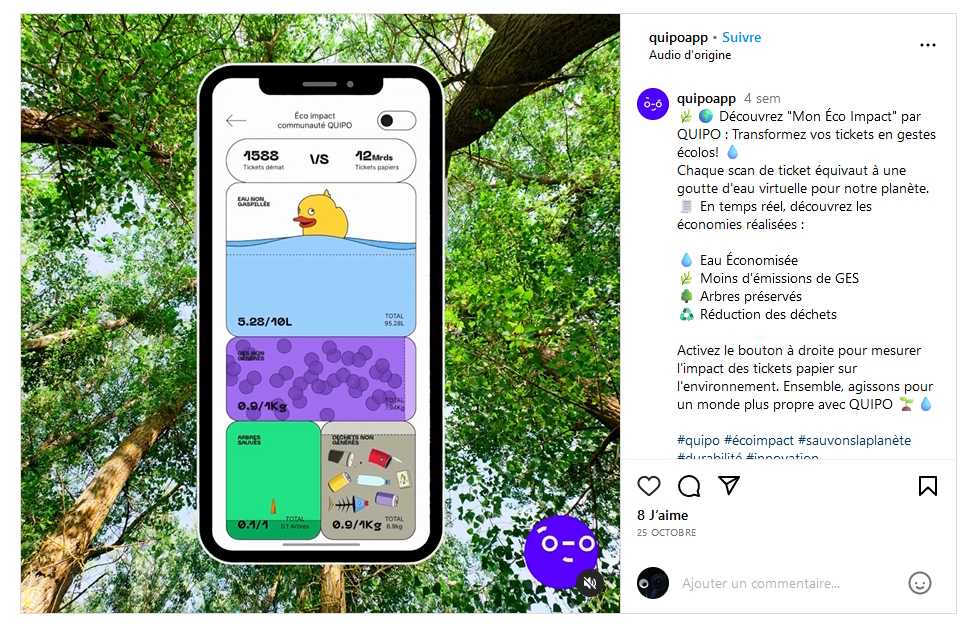967x624 pixels.
Task: Open quipoapp username in post header
Action: [678, 37]
